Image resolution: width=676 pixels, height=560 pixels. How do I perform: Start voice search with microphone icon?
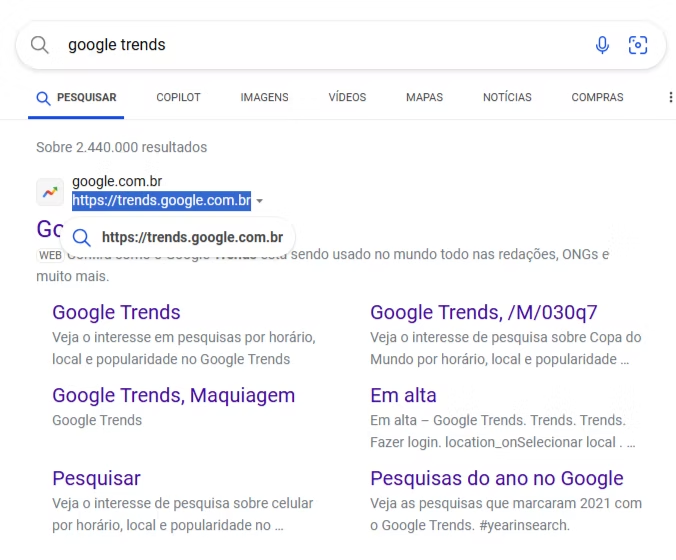(602, 45)
